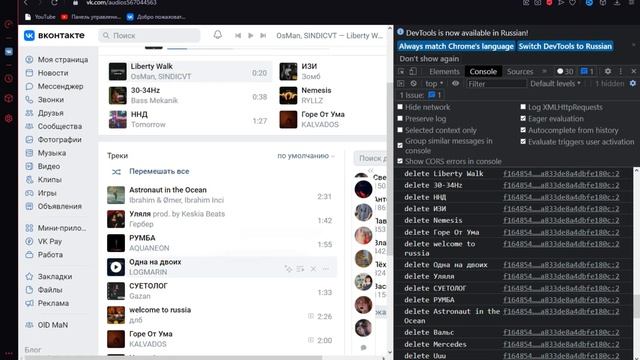Open Объявления in sidebar

click(53, 207)
